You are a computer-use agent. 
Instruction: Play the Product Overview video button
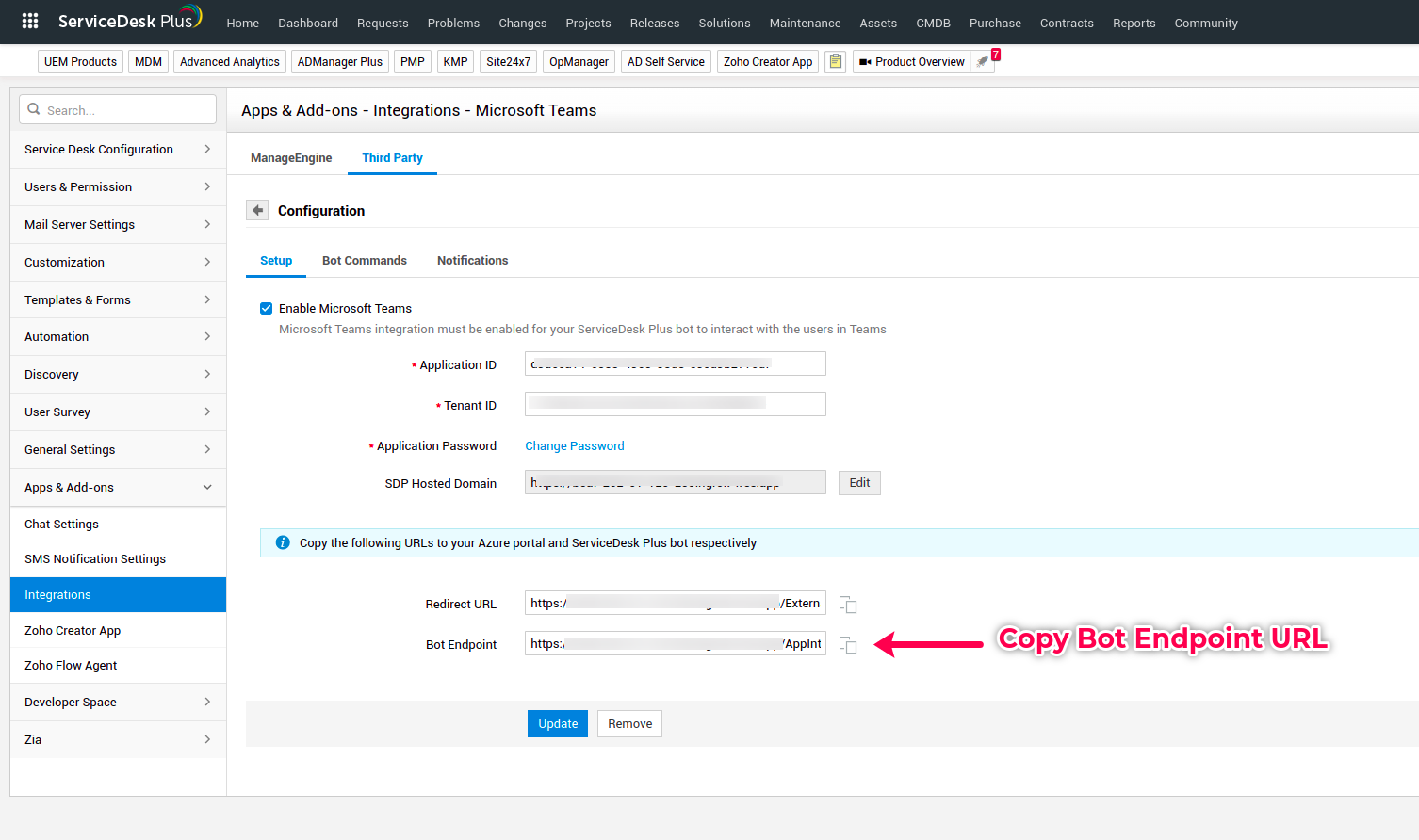(x=911, y=61)
